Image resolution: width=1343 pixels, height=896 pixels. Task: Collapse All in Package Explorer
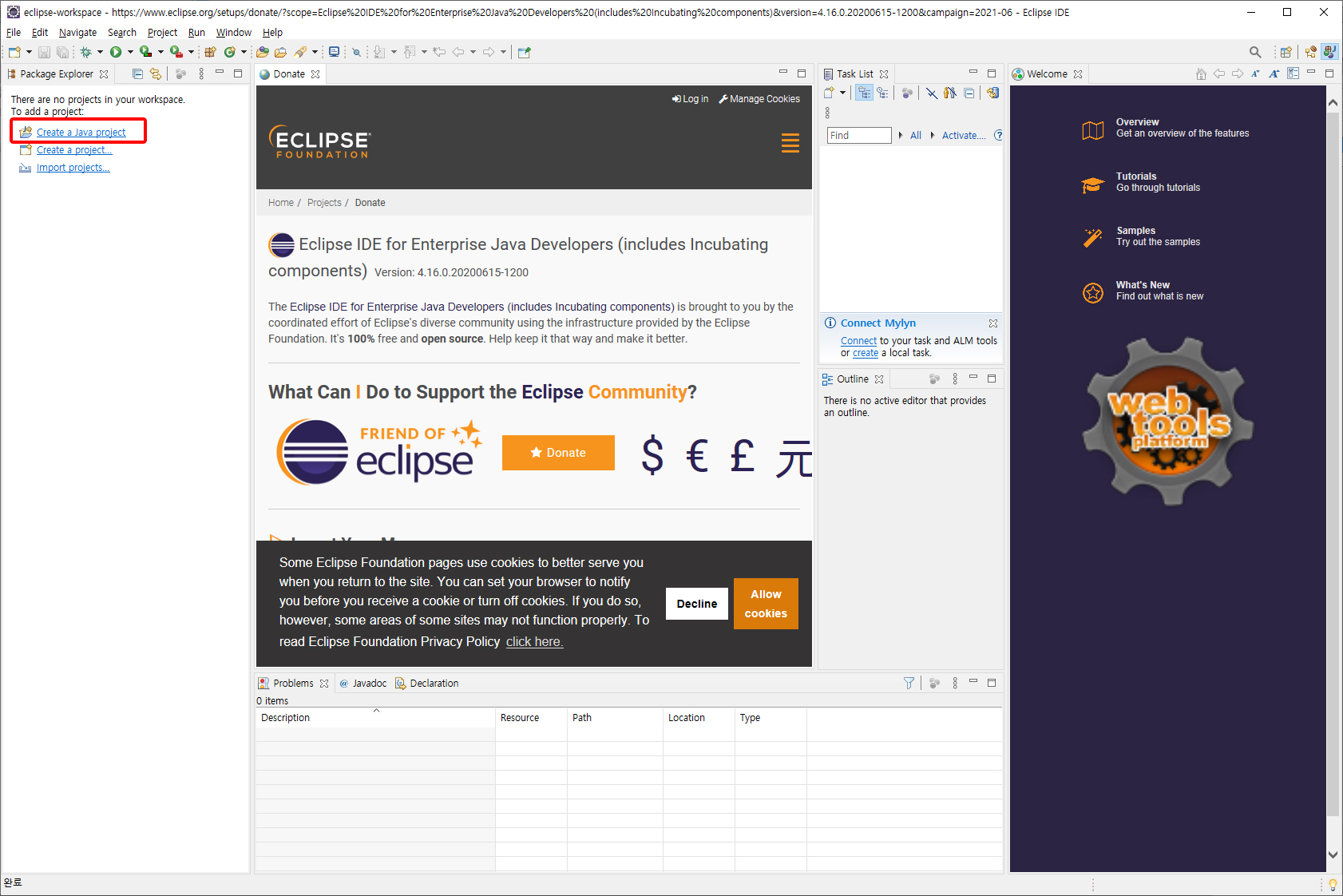(137, 73)
